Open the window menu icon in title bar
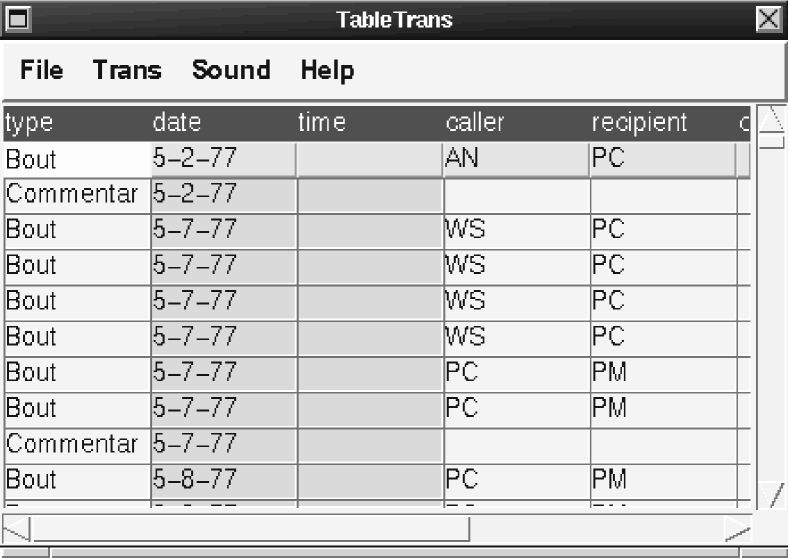789x558 pixels. [x=18, y=18]
